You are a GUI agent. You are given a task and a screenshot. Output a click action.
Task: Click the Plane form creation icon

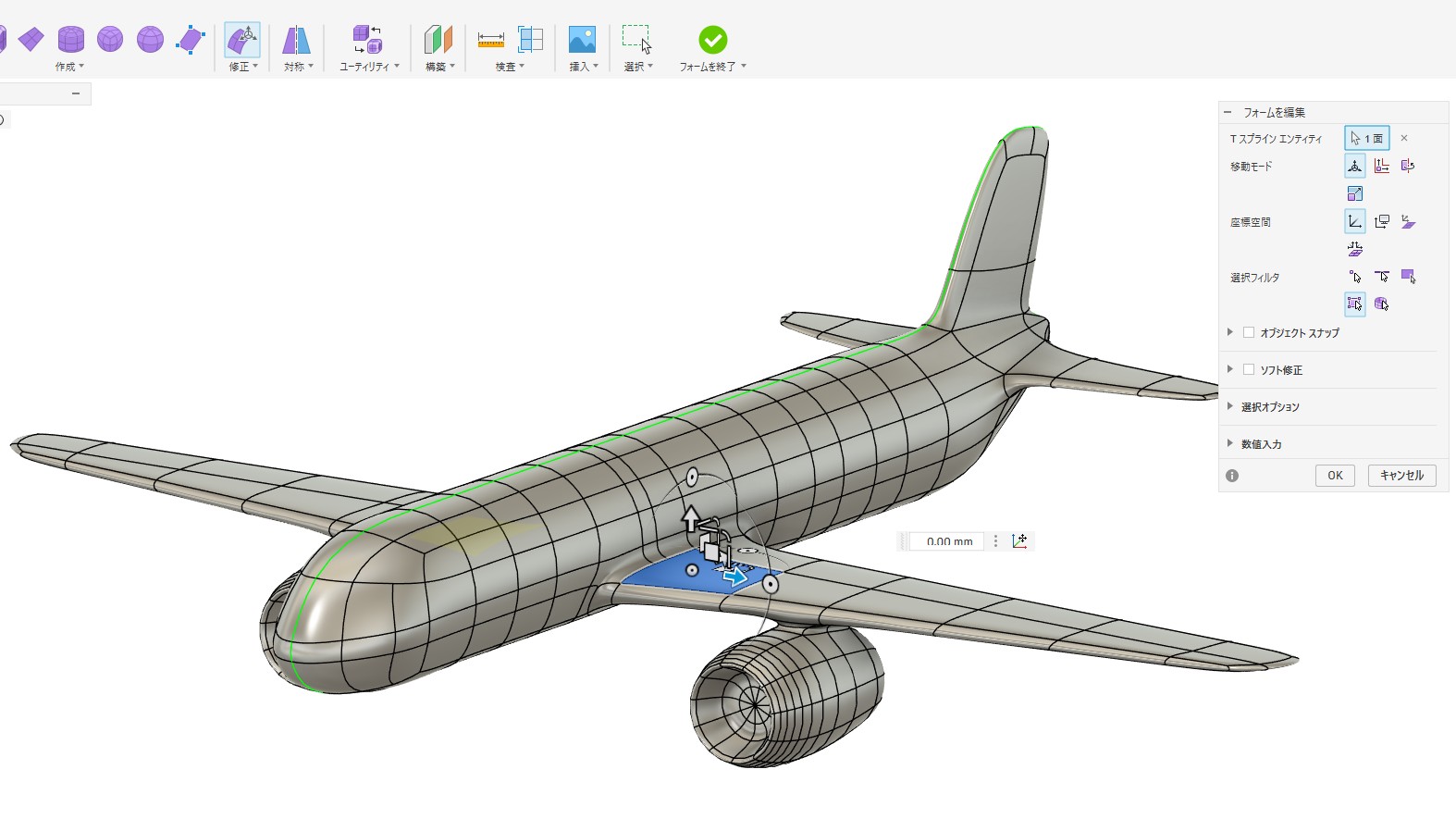31,39
